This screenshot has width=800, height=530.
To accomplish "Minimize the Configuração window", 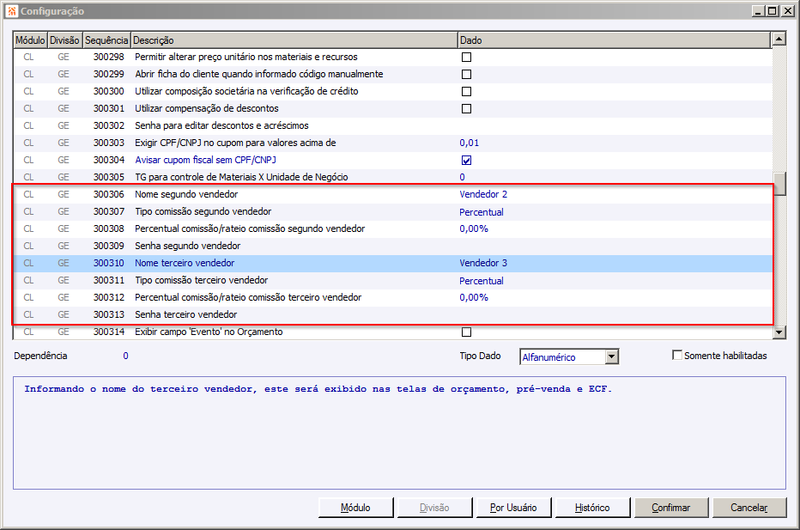I will click(758, 11).
